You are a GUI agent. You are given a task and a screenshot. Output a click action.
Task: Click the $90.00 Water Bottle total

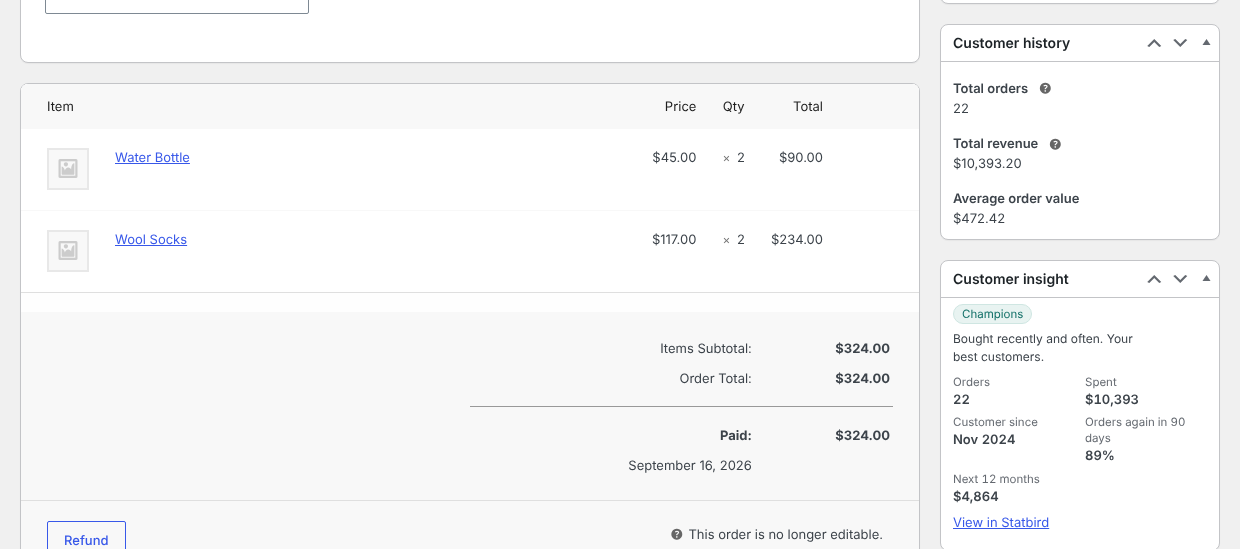(801, 158)
